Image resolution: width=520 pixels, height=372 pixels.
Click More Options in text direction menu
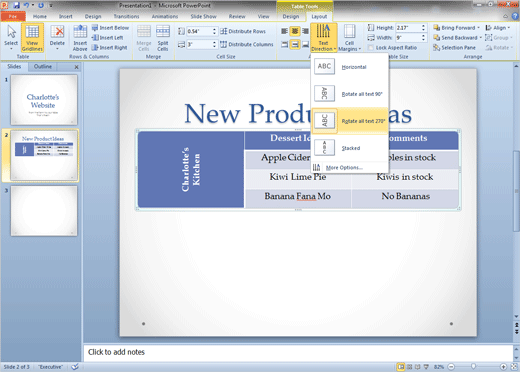[344, 167]
